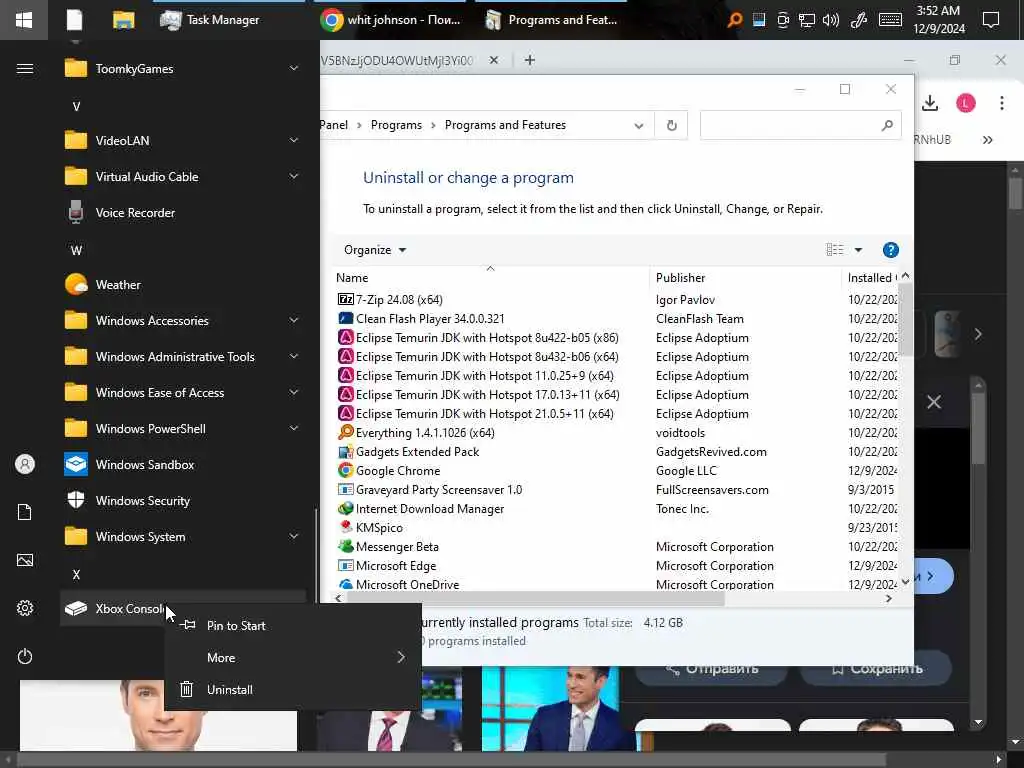The image size is (1024, 768).
Task: Open Settings gear in Start sidebar
Action: [25, 608]
